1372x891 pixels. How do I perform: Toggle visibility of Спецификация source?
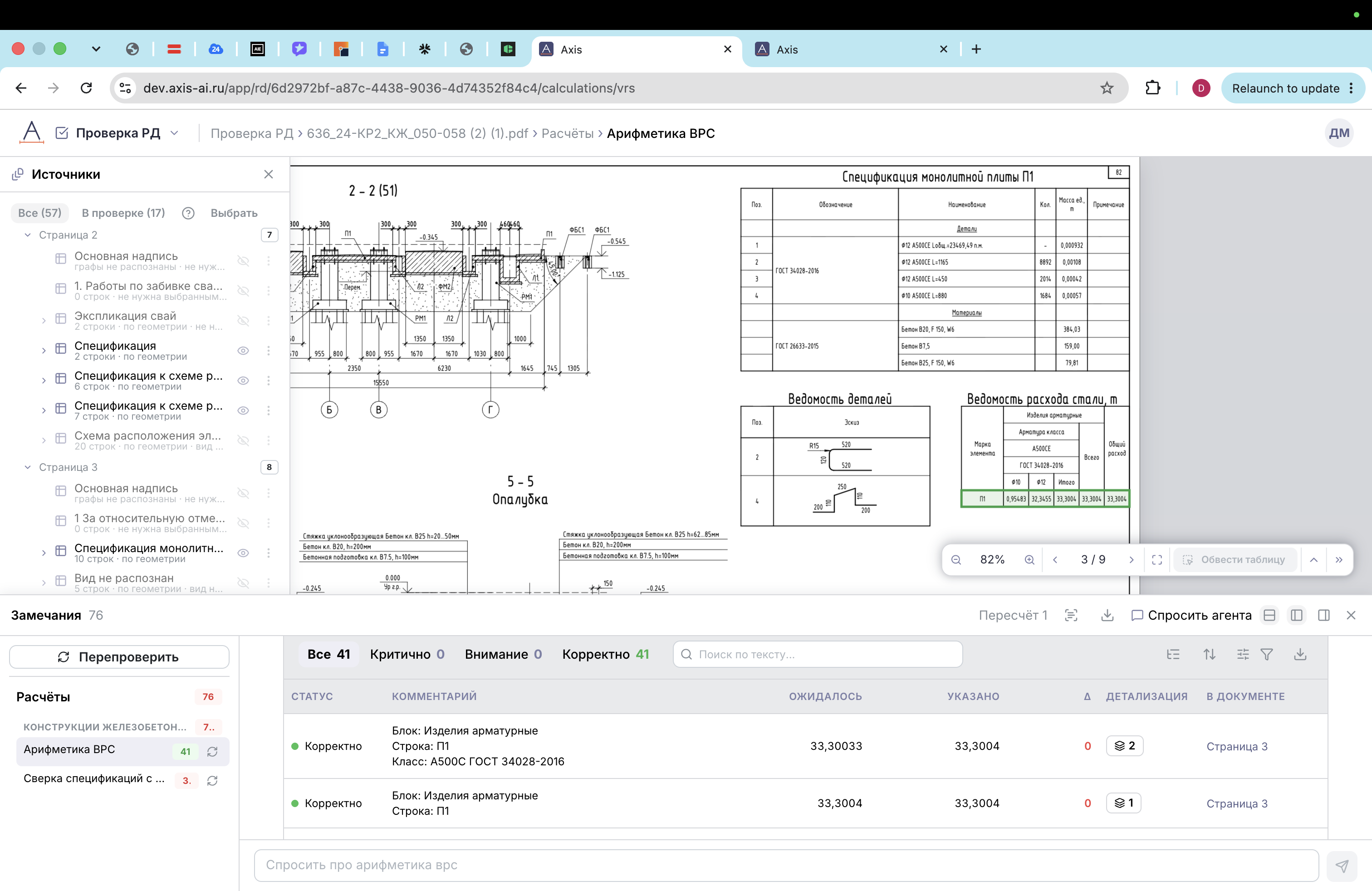tap(243, 350)
